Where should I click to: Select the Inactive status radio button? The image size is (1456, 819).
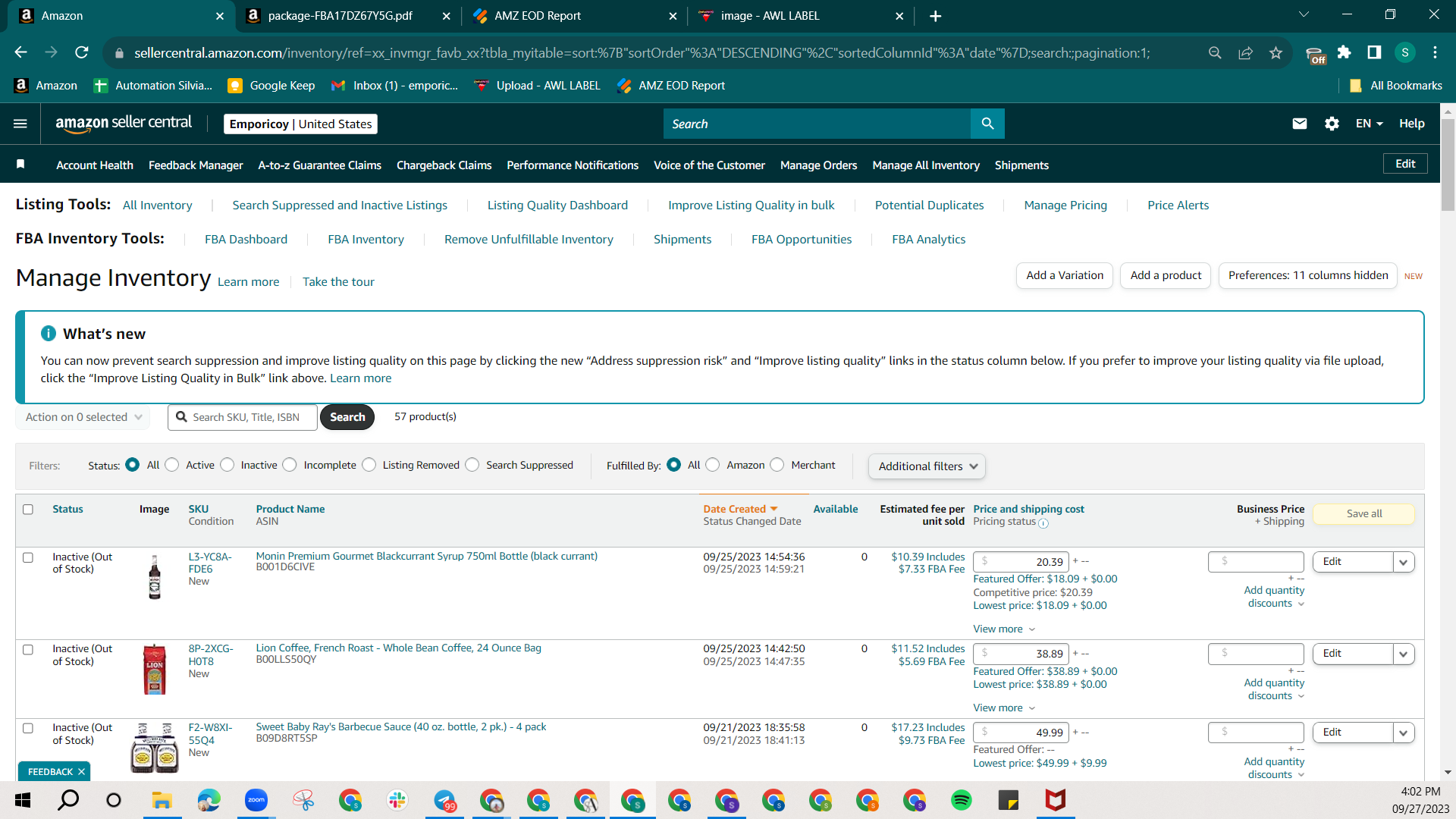coord(227,465)
